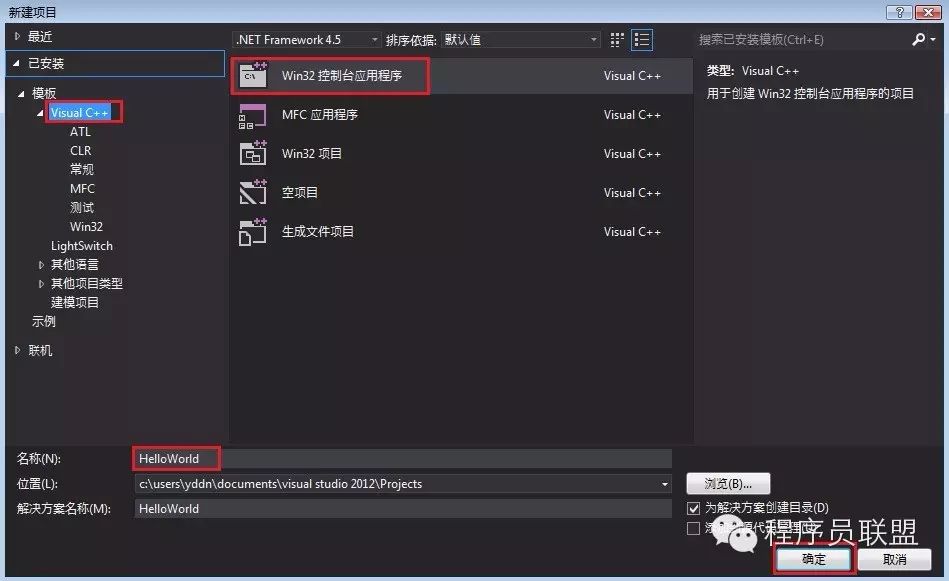Select CLR under Visual C++

tap(80, 151)
